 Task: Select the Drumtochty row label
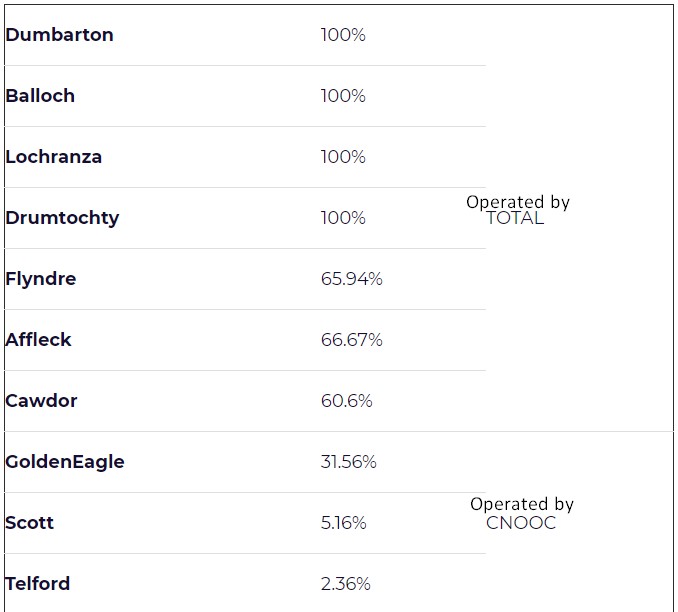62,218
